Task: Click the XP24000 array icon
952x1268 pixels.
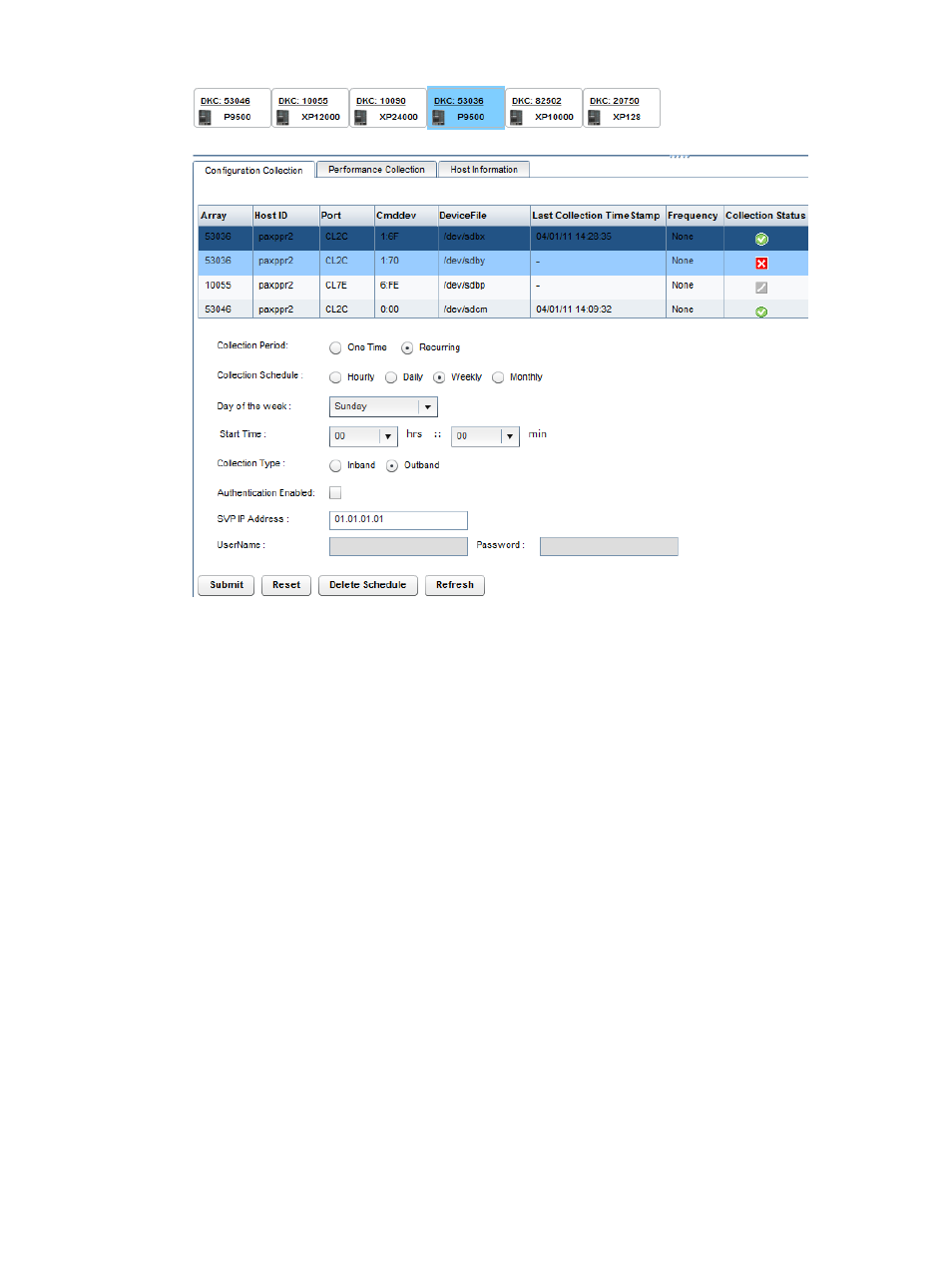Action: 360,117
